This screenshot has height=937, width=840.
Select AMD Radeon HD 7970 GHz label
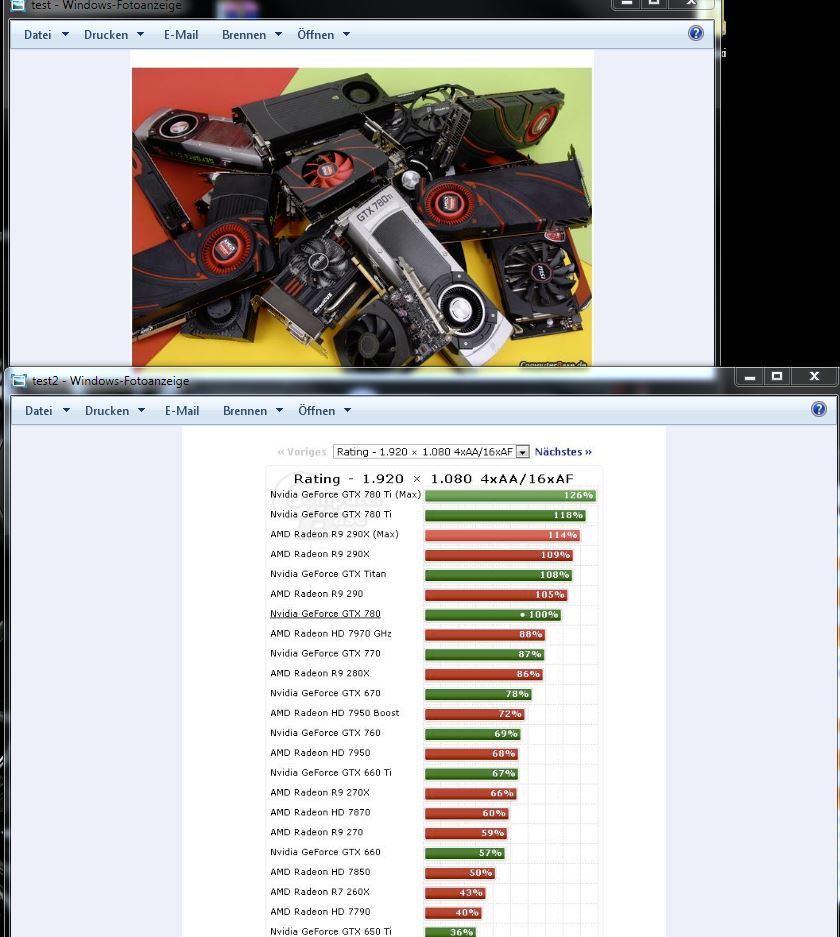tap(330, 633)
